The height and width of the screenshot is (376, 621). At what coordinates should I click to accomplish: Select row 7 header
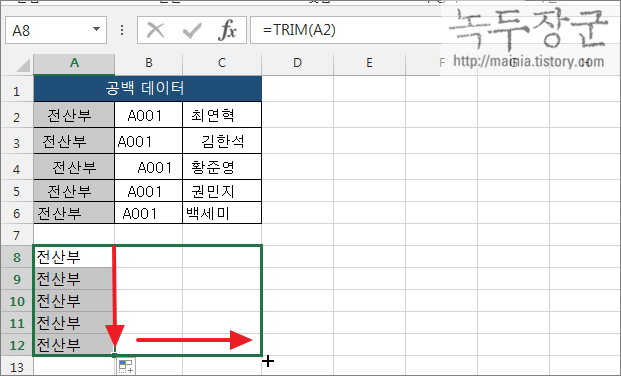click(x=17, y=236)
